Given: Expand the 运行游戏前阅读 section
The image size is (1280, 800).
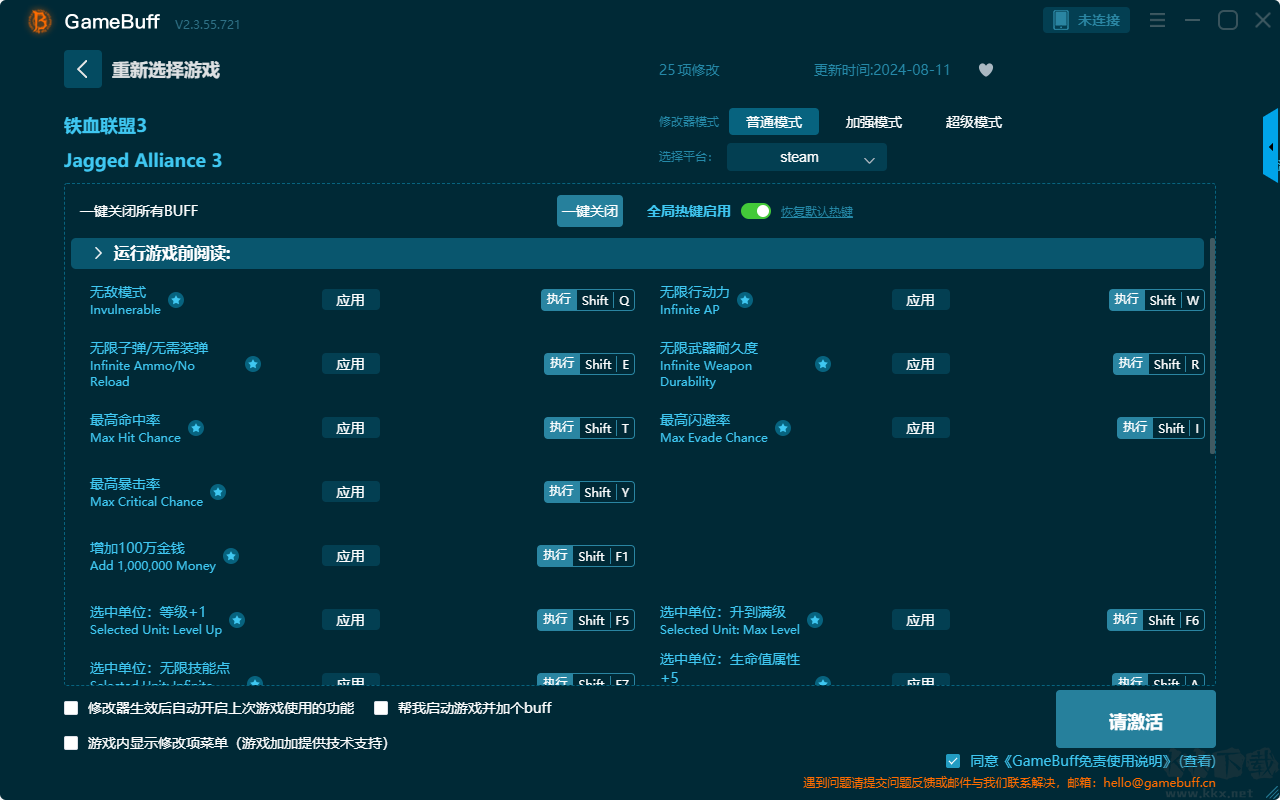Looking at the screenshot, I should [637, 254].
